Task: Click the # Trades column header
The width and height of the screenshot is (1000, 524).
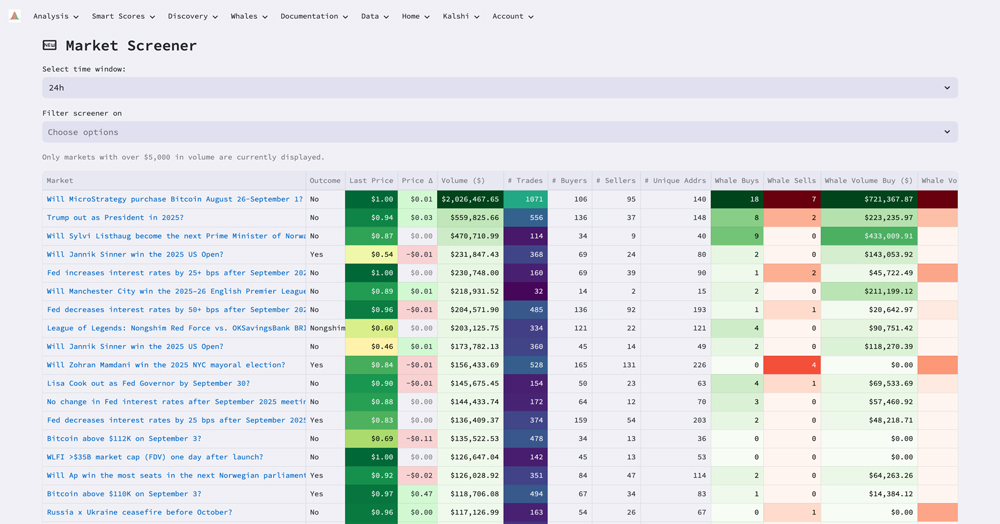Action: [524, 181]
